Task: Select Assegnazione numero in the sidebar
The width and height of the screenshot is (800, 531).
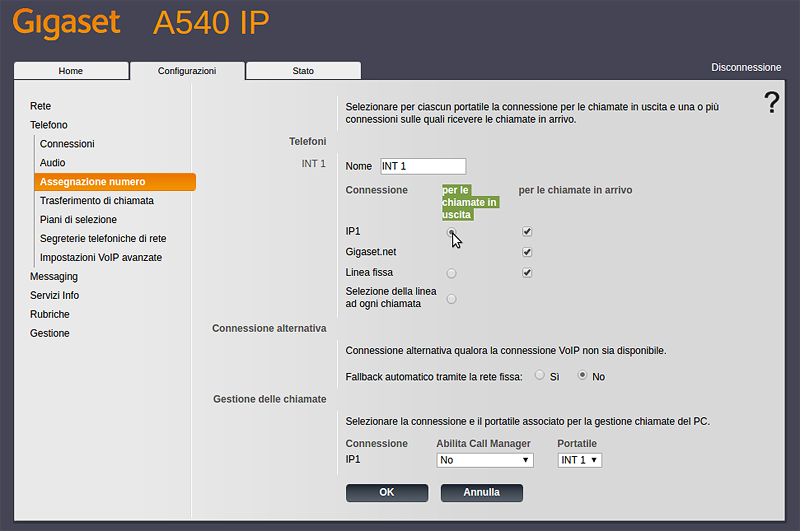Action: pyautogui.click(x=115, y=182)
